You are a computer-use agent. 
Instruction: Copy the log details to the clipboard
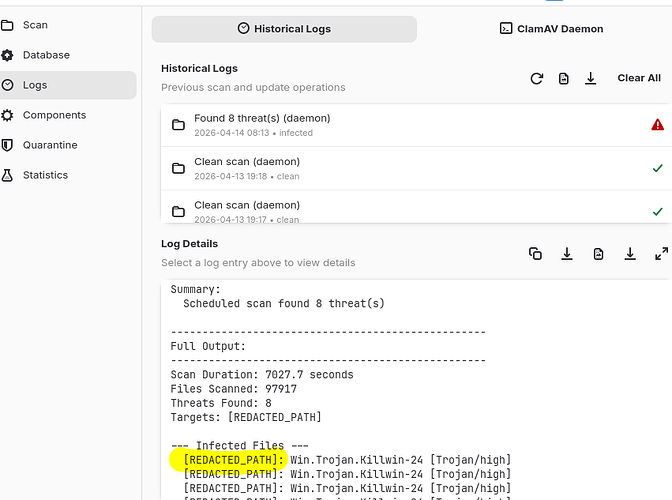click(x=535, y=254)
